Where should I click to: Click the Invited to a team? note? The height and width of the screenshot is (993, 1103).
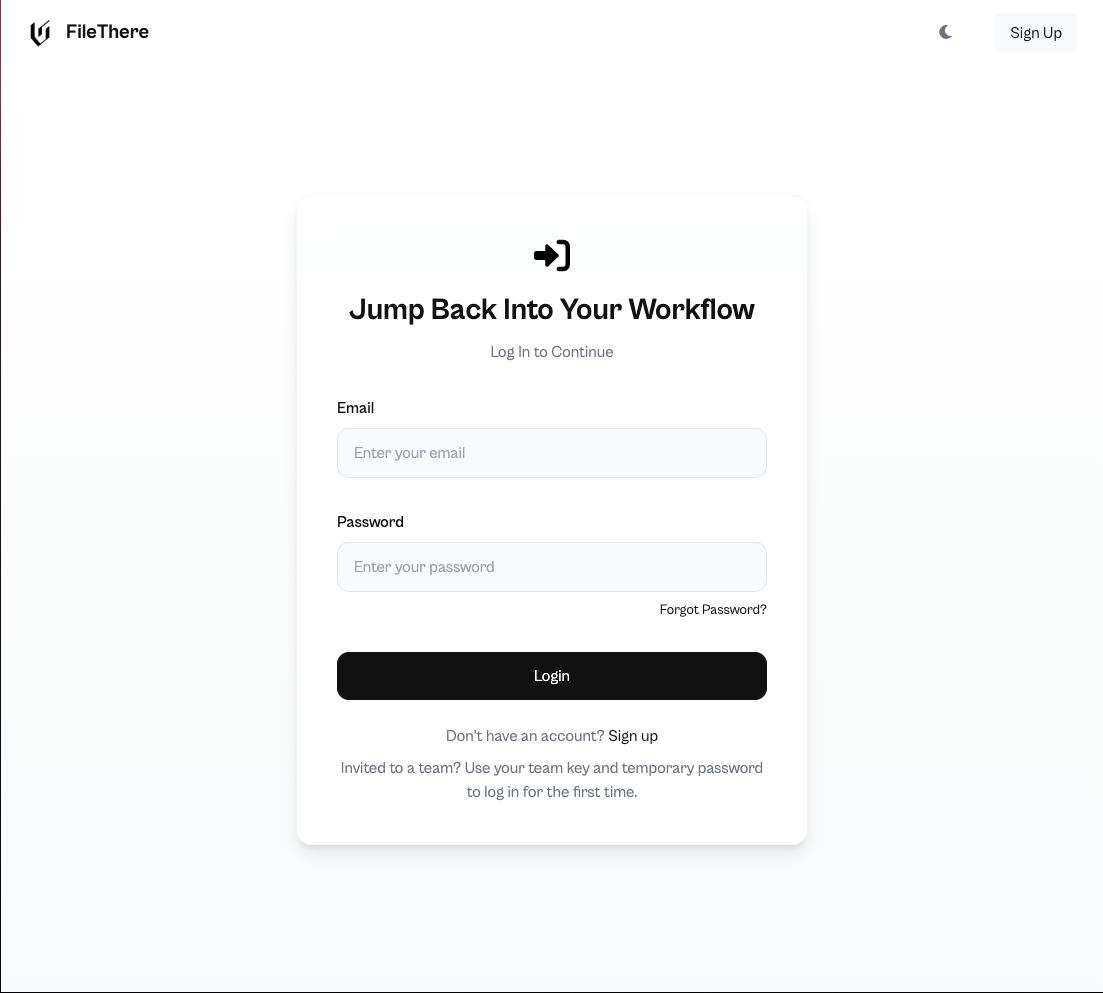[552, 780]
